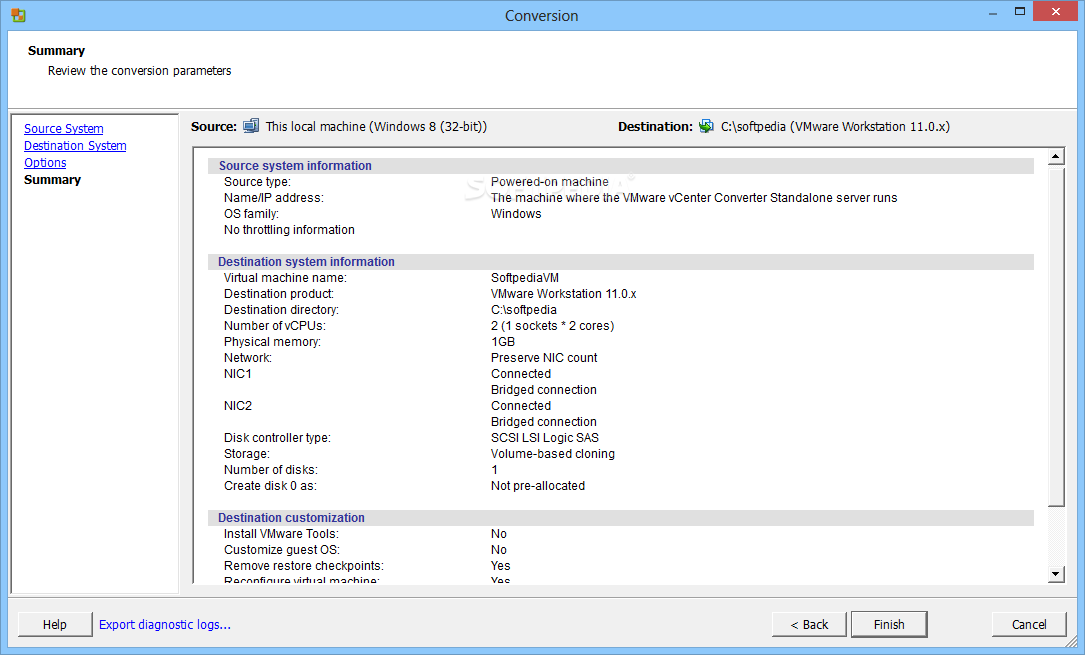Screen dimensions: 1085x655
Task: Click the vertical scrollbar thumb
Action: [1056, 336]
